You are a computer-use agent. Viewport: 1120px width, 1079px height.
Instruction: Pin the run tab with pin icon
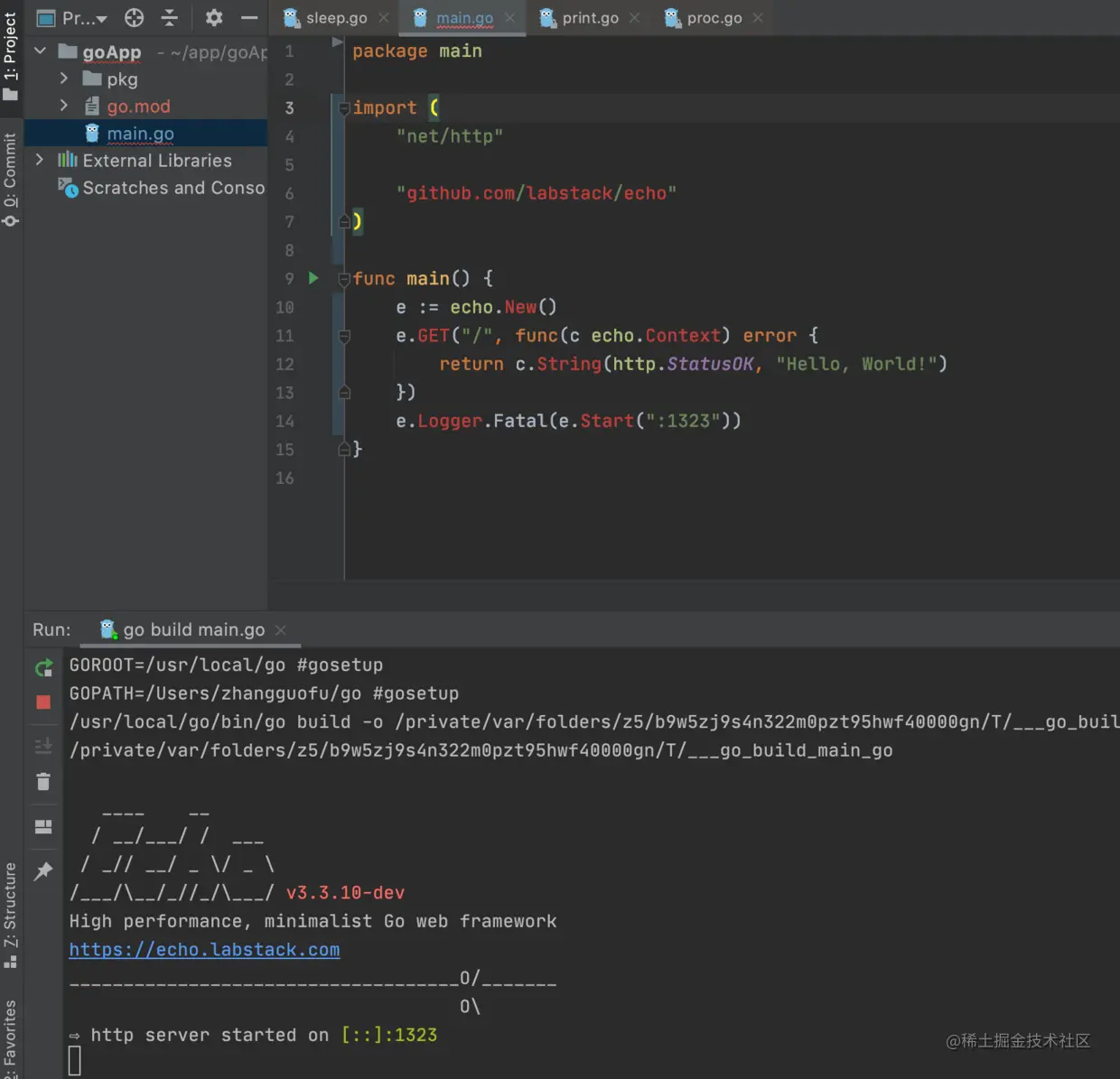tap(43, 870)
